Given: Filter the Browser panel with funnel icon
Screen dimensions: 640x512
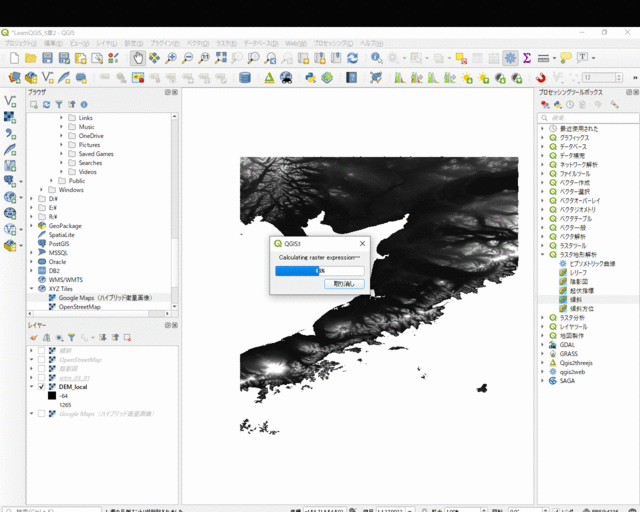Looking at the screenshot, I should [59, 105].
